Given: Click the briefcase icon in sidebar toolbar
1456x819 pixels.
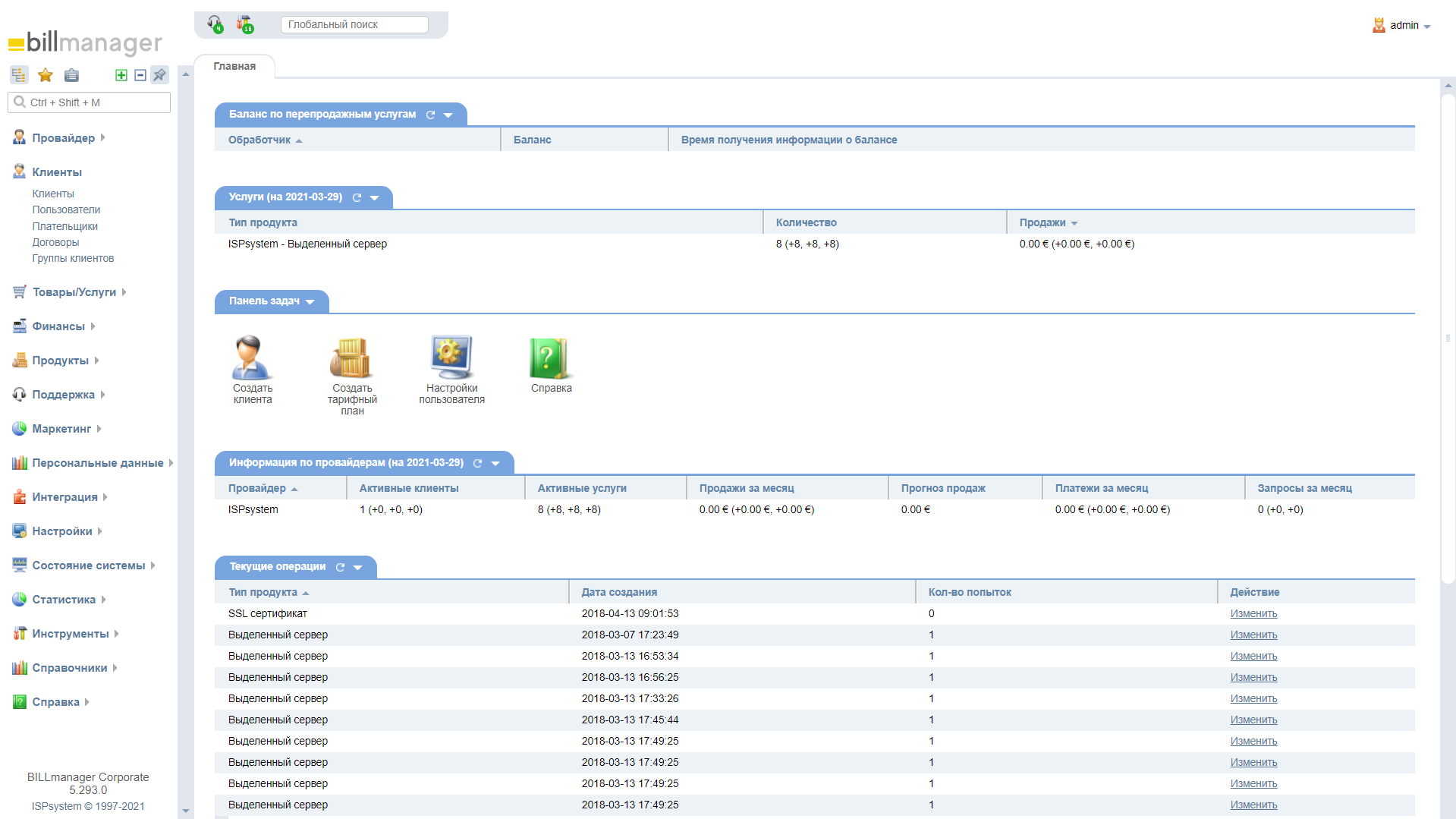Looking at the screenshot, I should click(71, 75).
